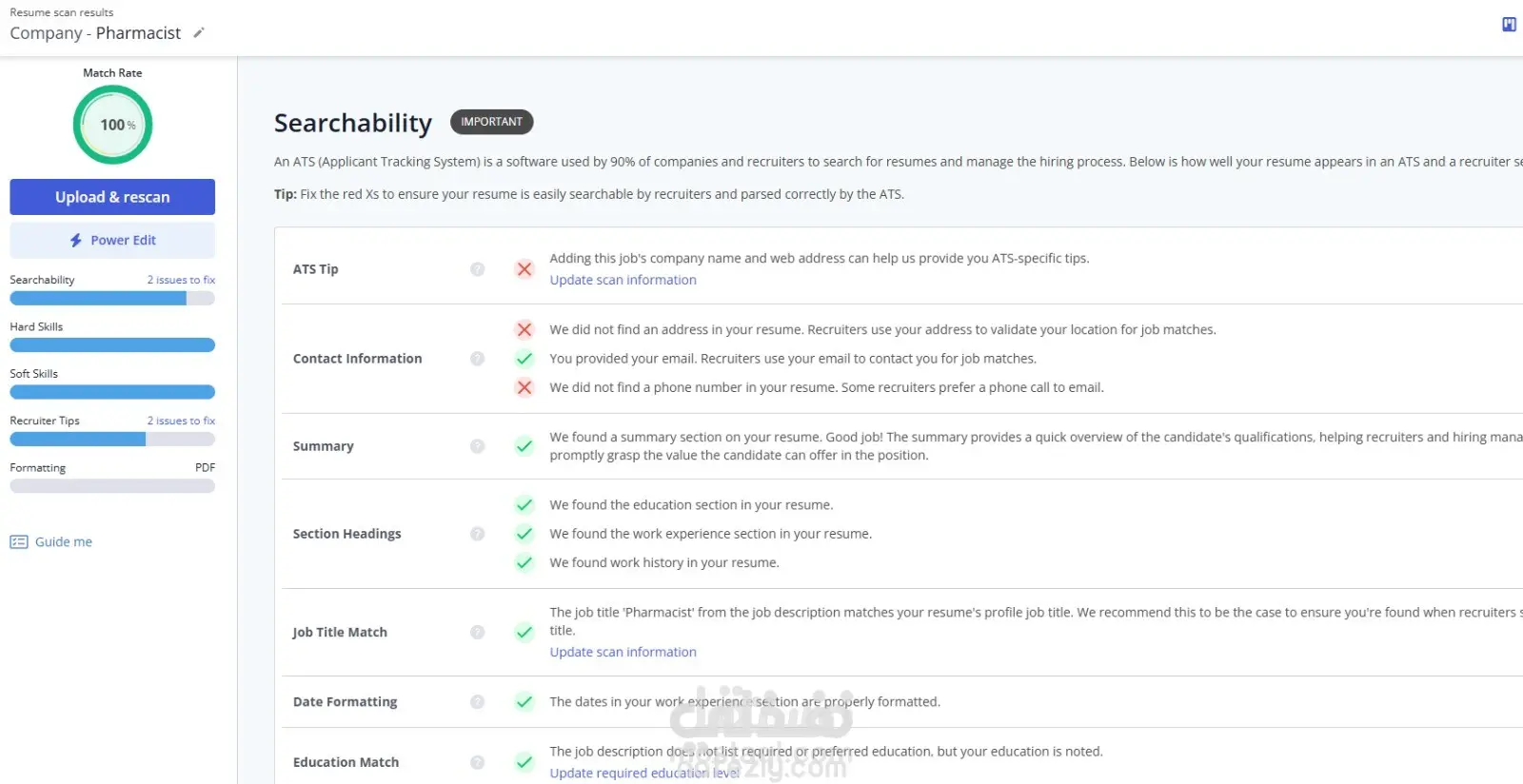Click red X for missing phone number

click(524, 387)
